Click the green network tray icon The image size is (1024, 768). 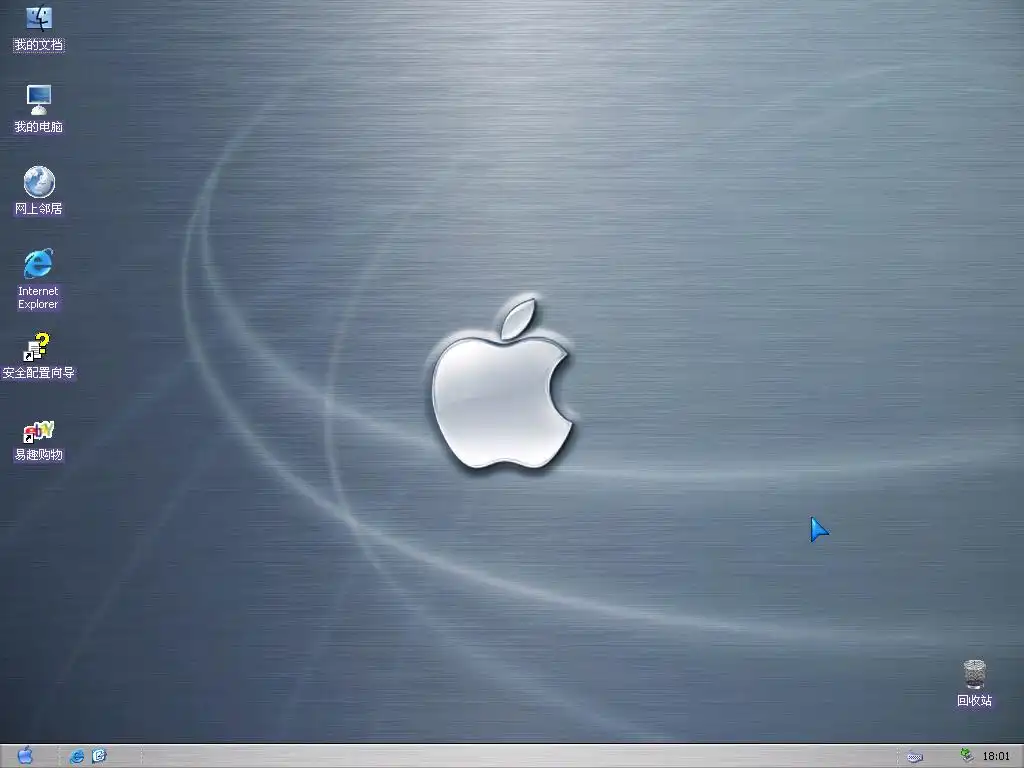tap(967, 755)
